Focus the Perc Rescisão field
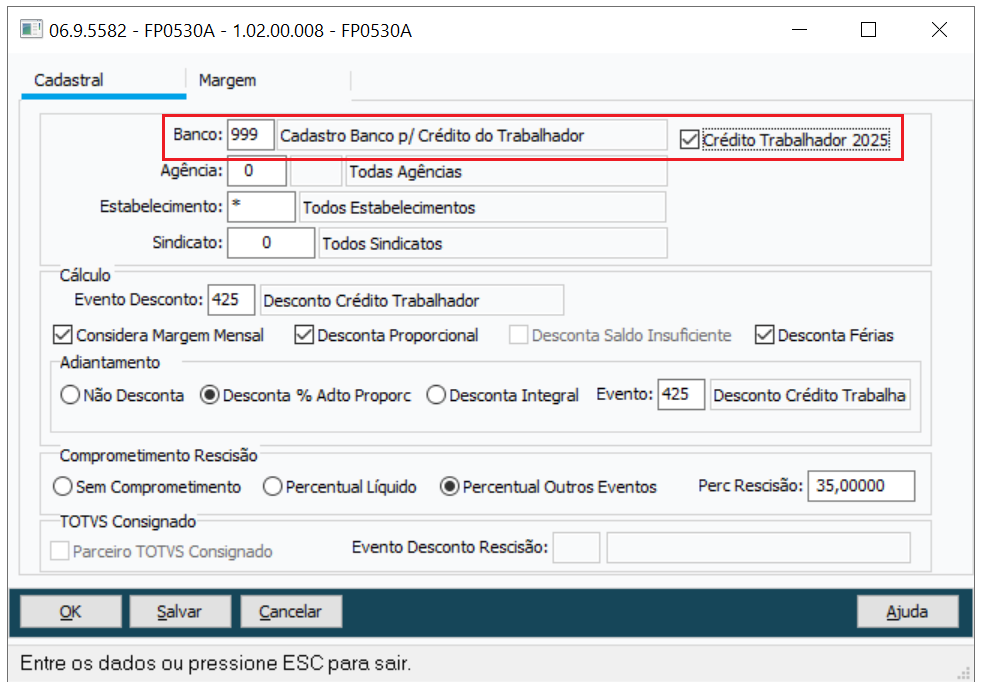 click(x=861, y=486)
